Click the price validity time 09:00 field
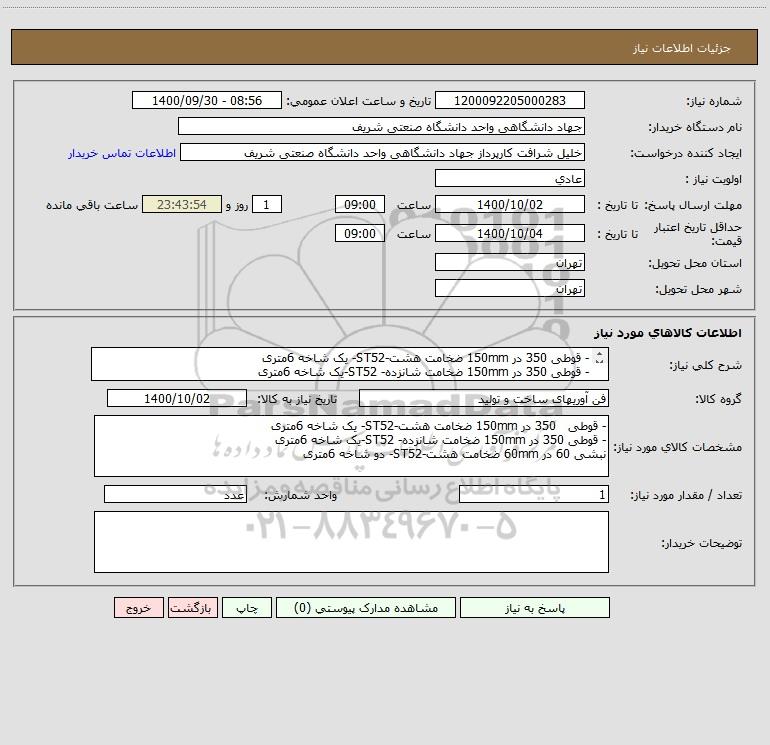Screen dimensions: 770x745 pyautogui.click(x=359, y=233)
